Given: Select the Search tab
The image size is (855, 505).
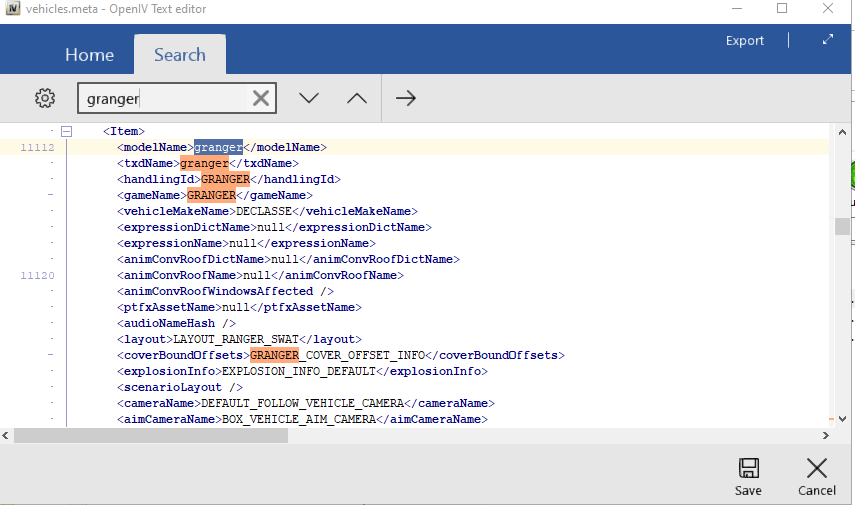Looking at the screenshot, I should (x=180, y=55).
